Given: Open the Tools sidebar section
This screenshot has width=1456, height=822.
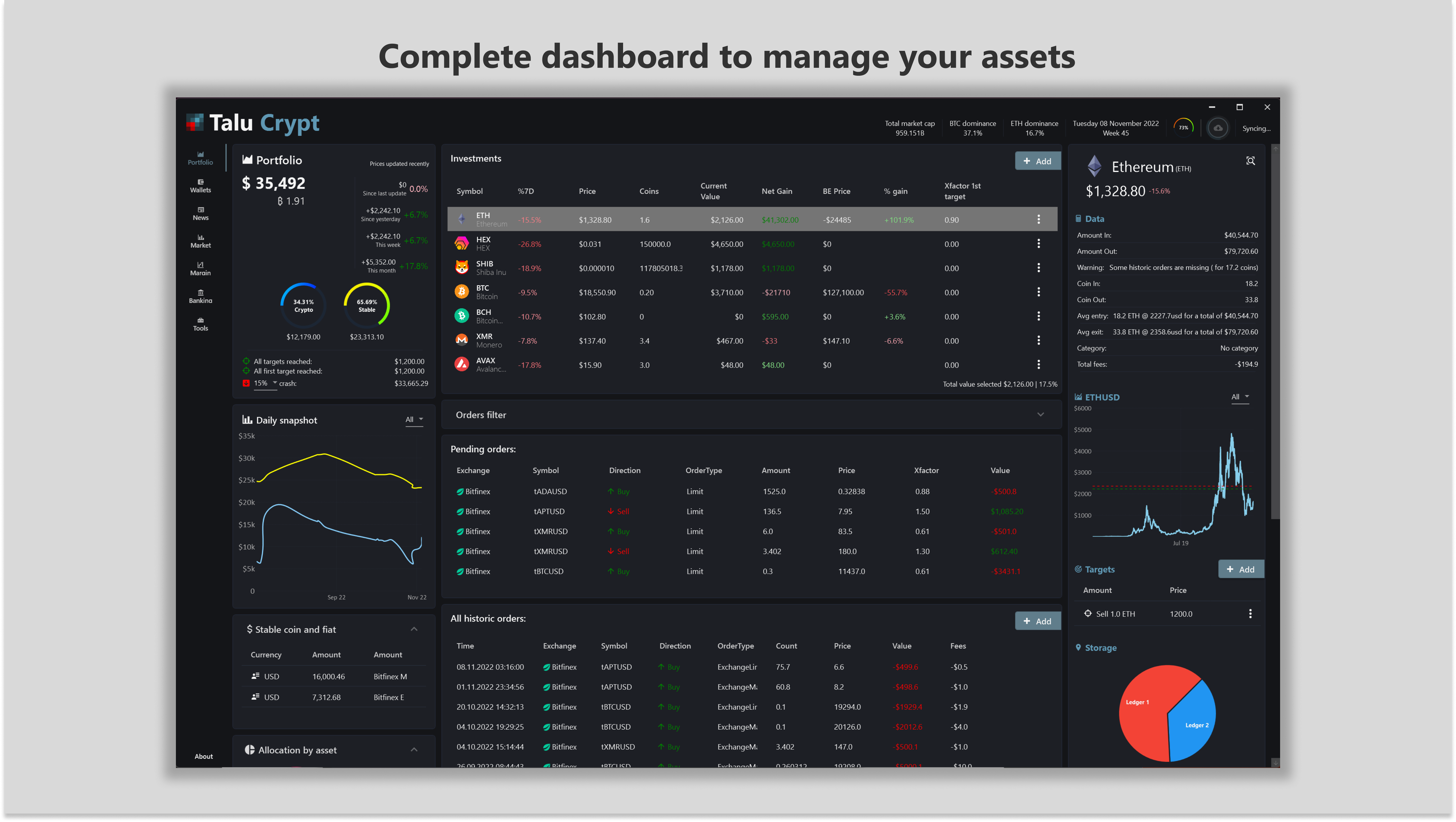Looking at the screenshot, I should [x=200, y=324].
